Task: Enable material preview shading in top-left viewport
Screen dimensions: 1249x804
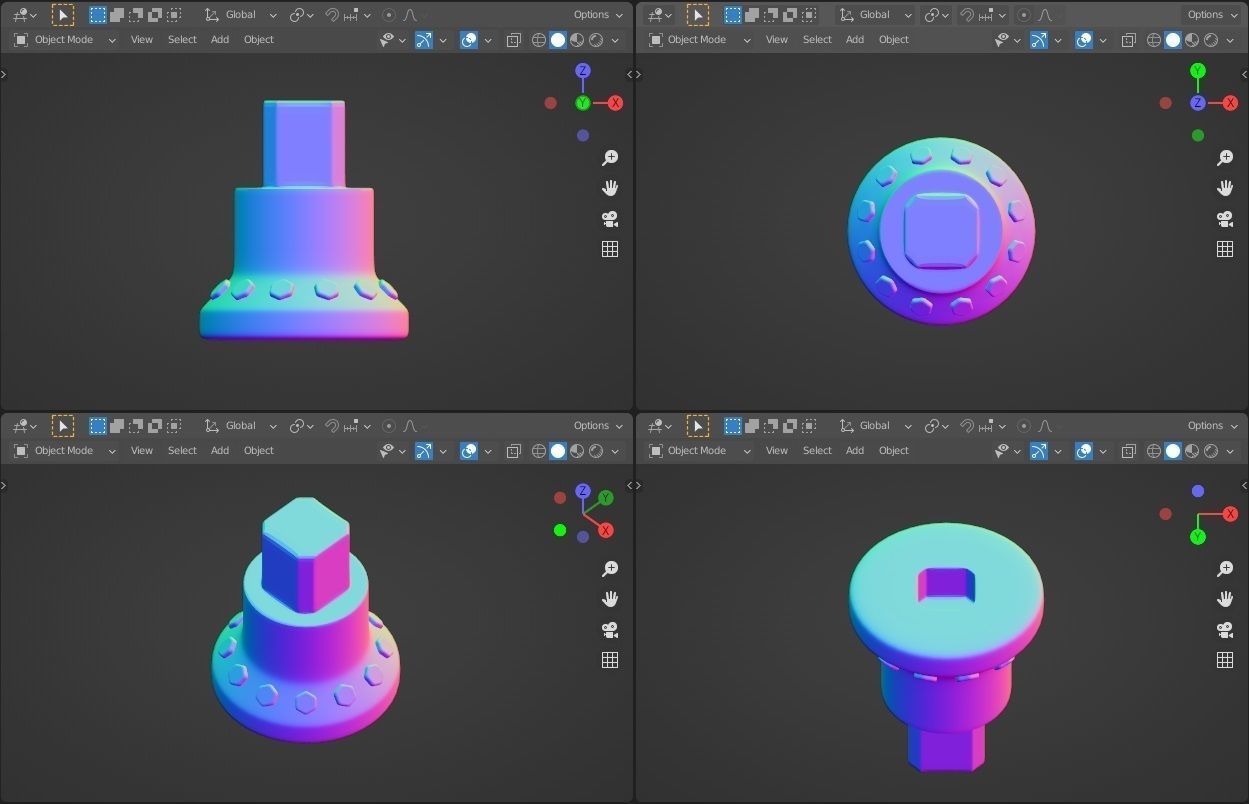Action: coord(577,40)
